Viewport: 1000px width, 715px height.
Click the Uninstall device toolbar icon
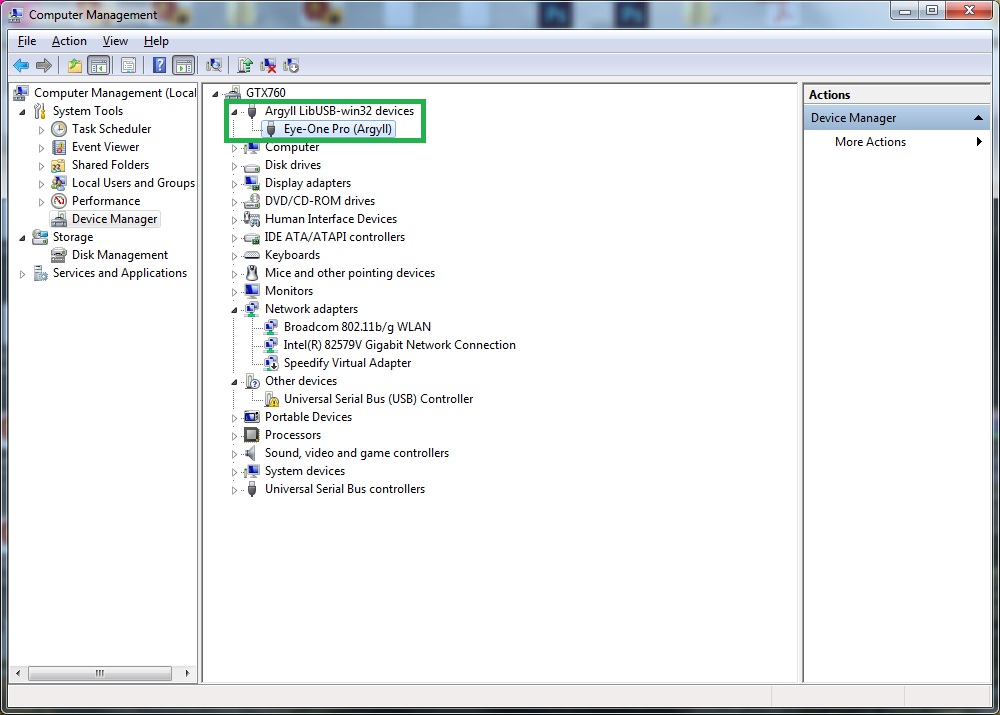(268, 66)
